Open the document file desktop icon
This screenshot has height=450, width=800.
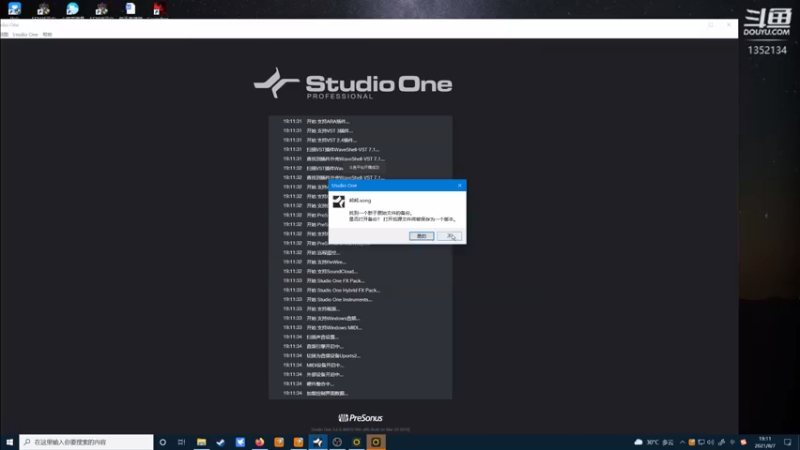131,9
